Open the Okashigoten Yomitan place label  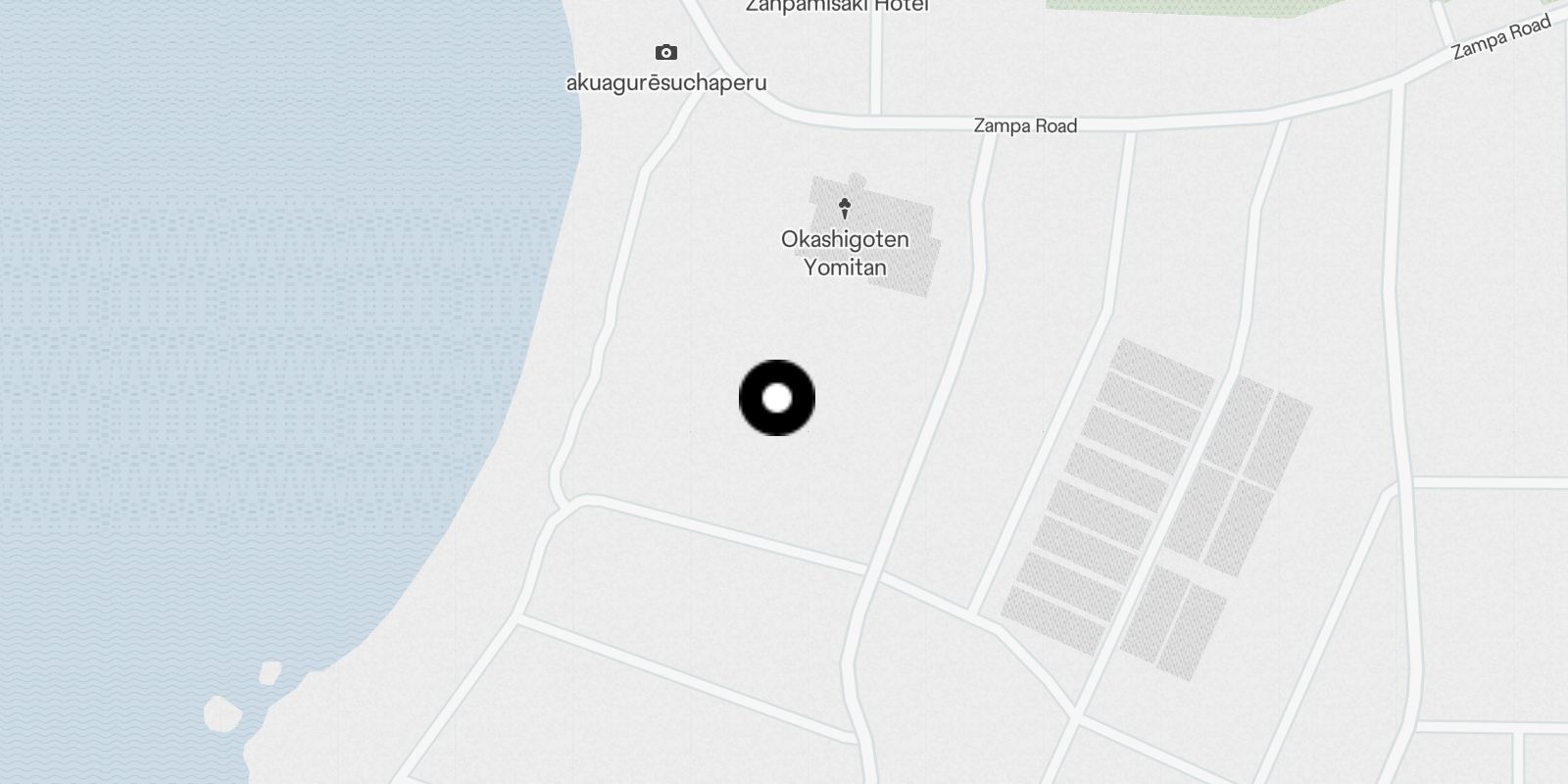point(845,253)
